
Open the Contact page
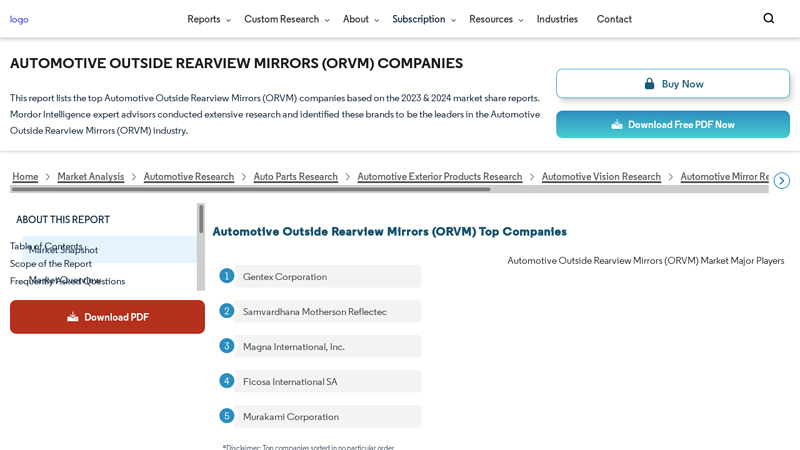(614, 19)
